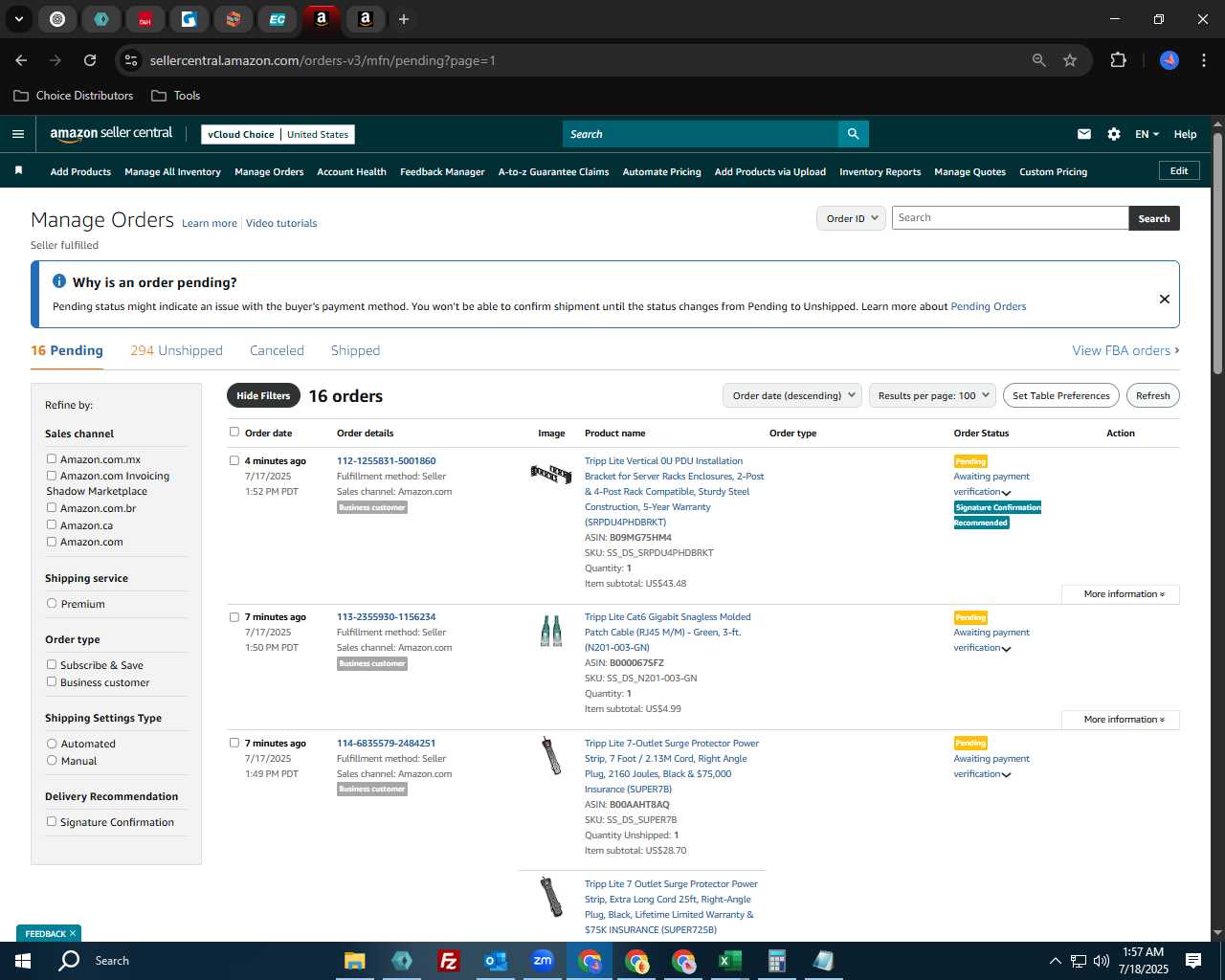Click the Video tutorials link
1225x980 pixels.
point(281,223)
